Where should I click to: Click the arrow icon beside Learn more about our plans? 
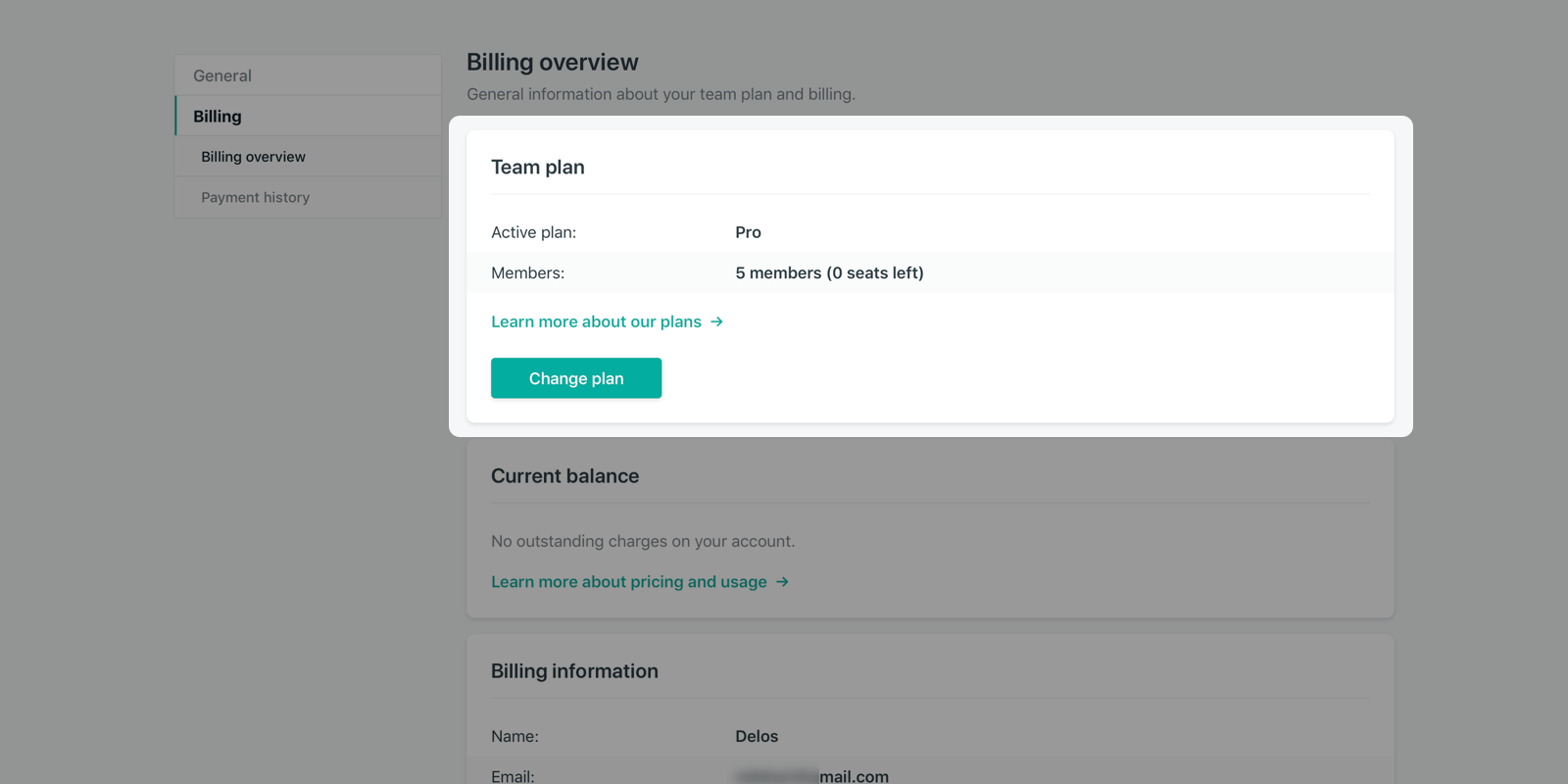pyautogui.click(x=716, y=321)
